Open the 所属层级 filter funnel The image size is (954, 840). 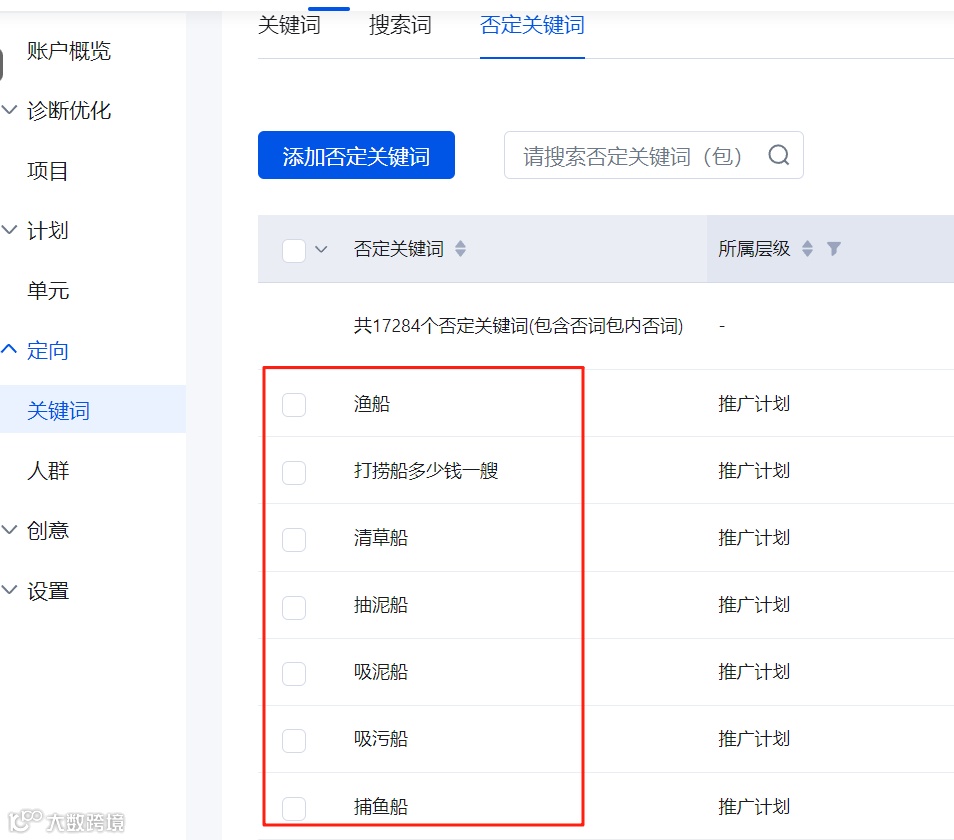click(834, 249)
